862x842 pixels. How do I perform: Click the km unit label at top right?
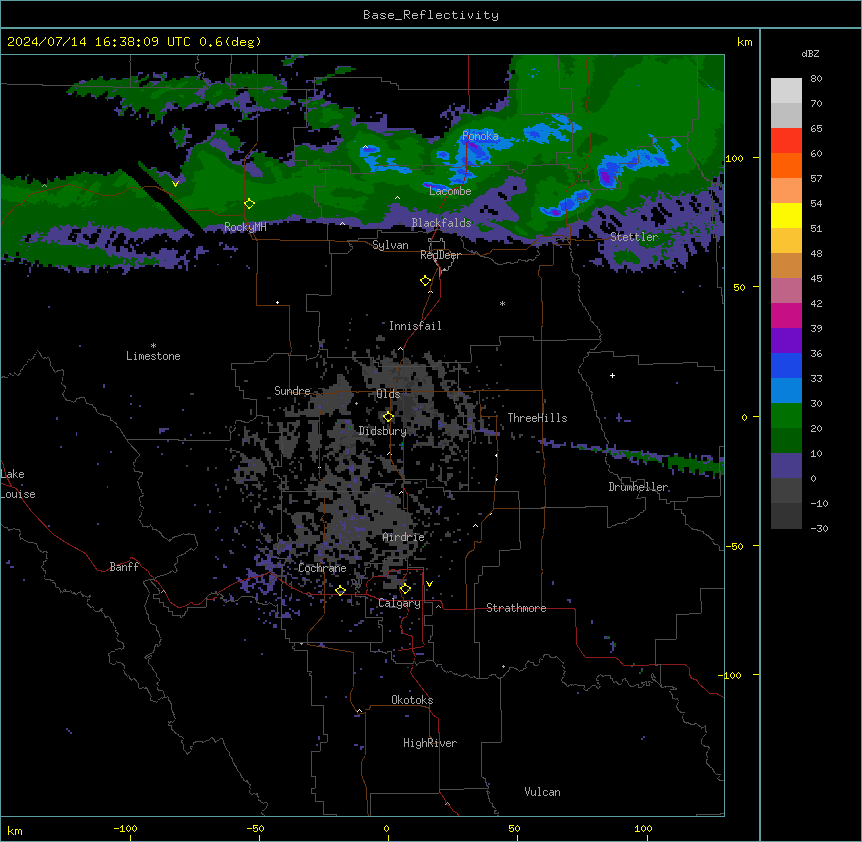744,42
